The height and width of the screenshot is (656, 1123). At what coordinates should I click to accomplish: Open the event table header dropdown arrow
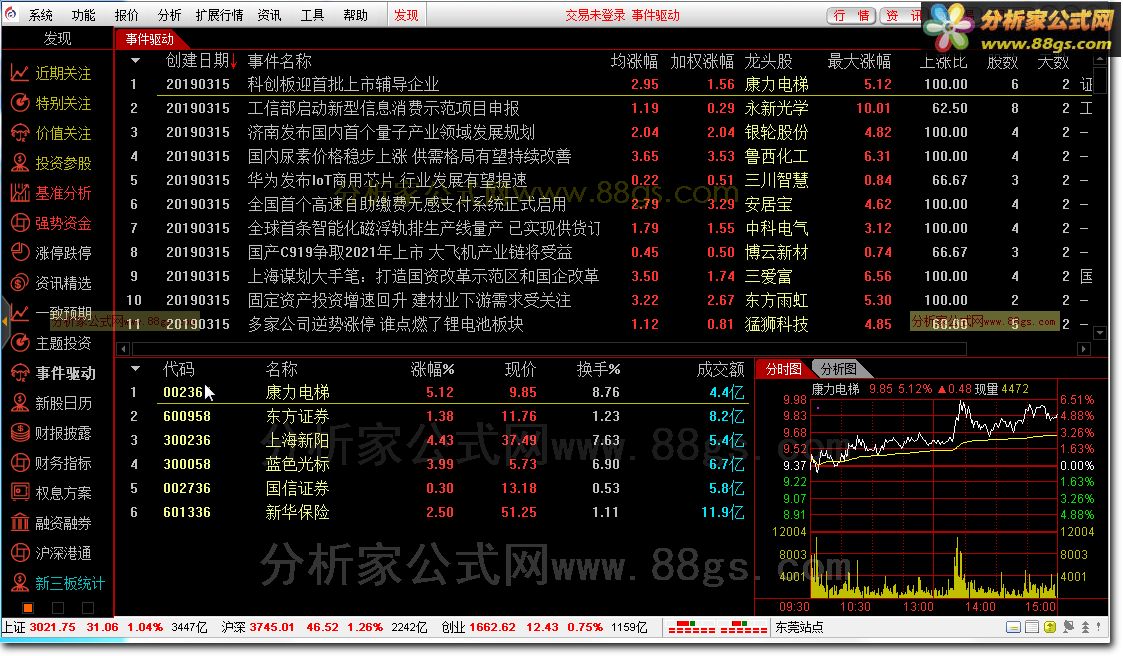(135, 61)
